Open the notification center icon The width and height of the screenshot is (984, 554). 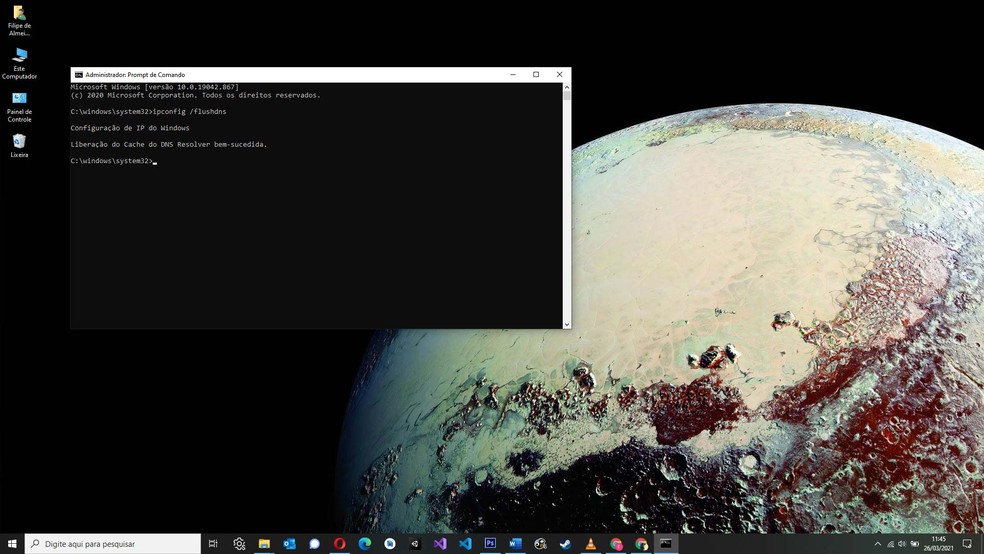click(x=967, y=544)
